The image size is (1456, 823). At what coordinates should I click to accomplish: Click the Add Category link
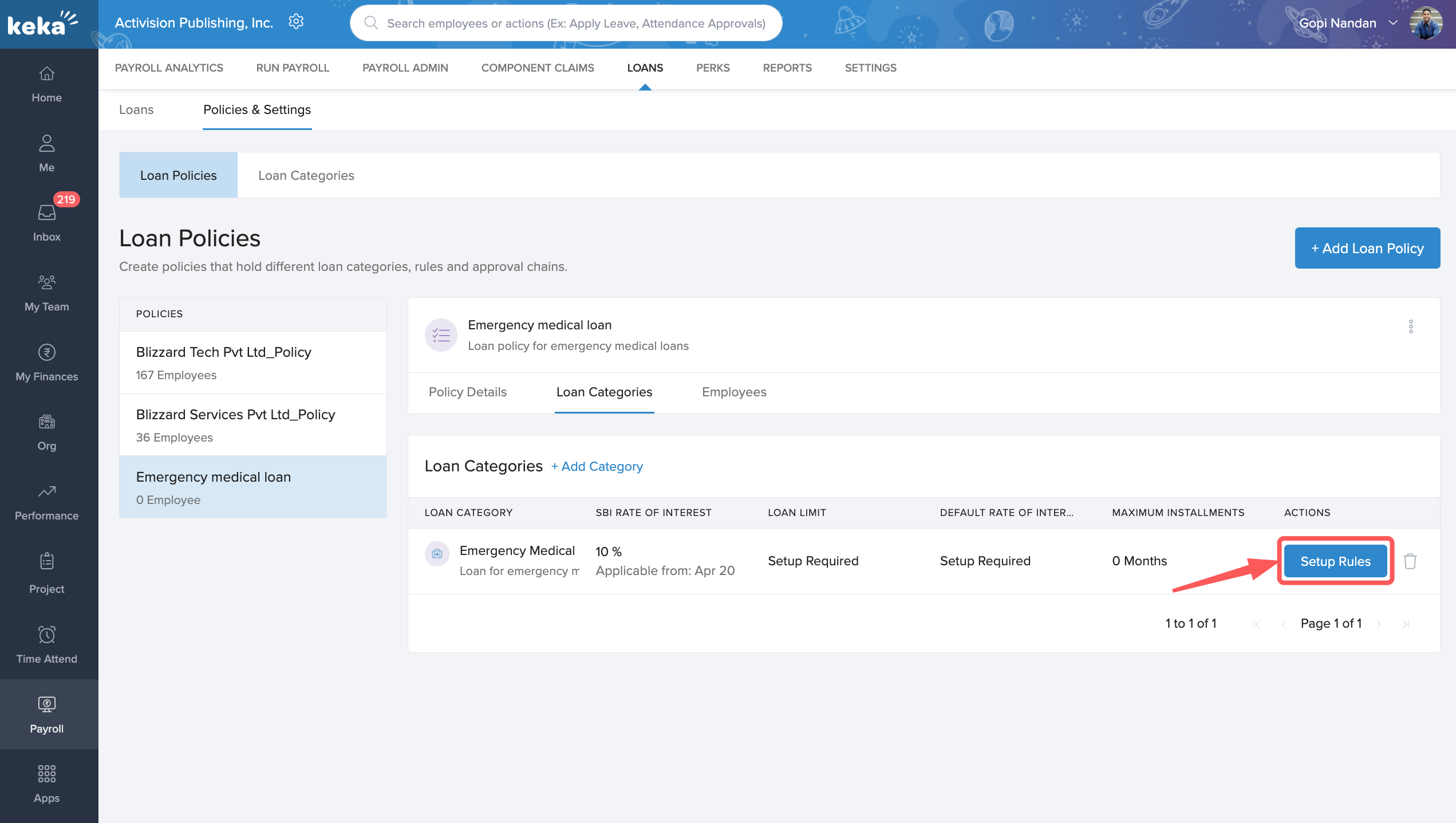[597, 466]
